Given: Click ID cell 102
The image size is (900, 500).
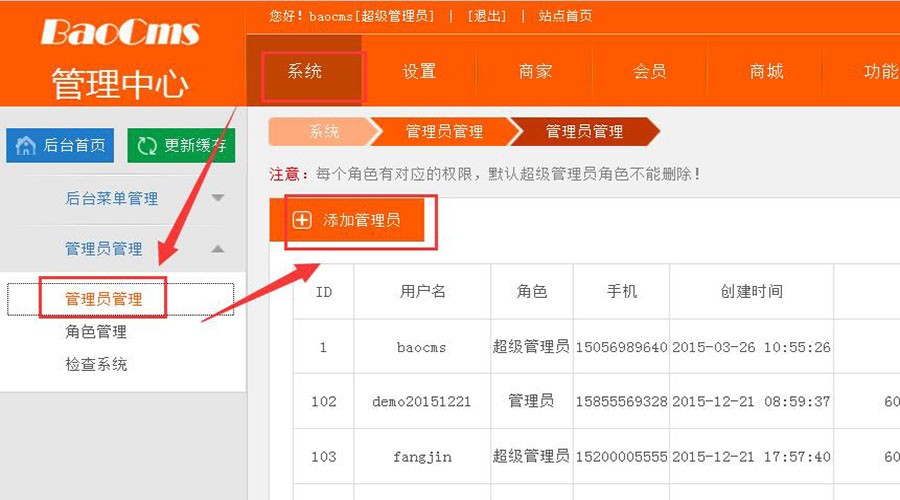Looking at the screenshot, I should 324,402.
